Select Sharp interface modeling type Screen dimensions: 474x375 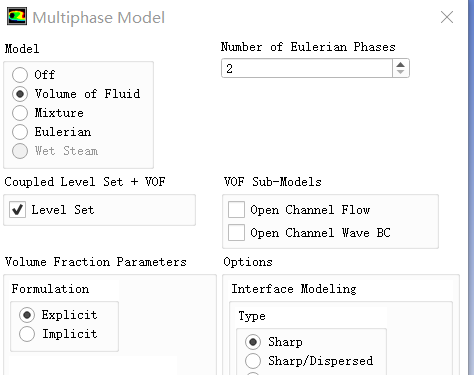pyautogui.click(x=253, y=342)
